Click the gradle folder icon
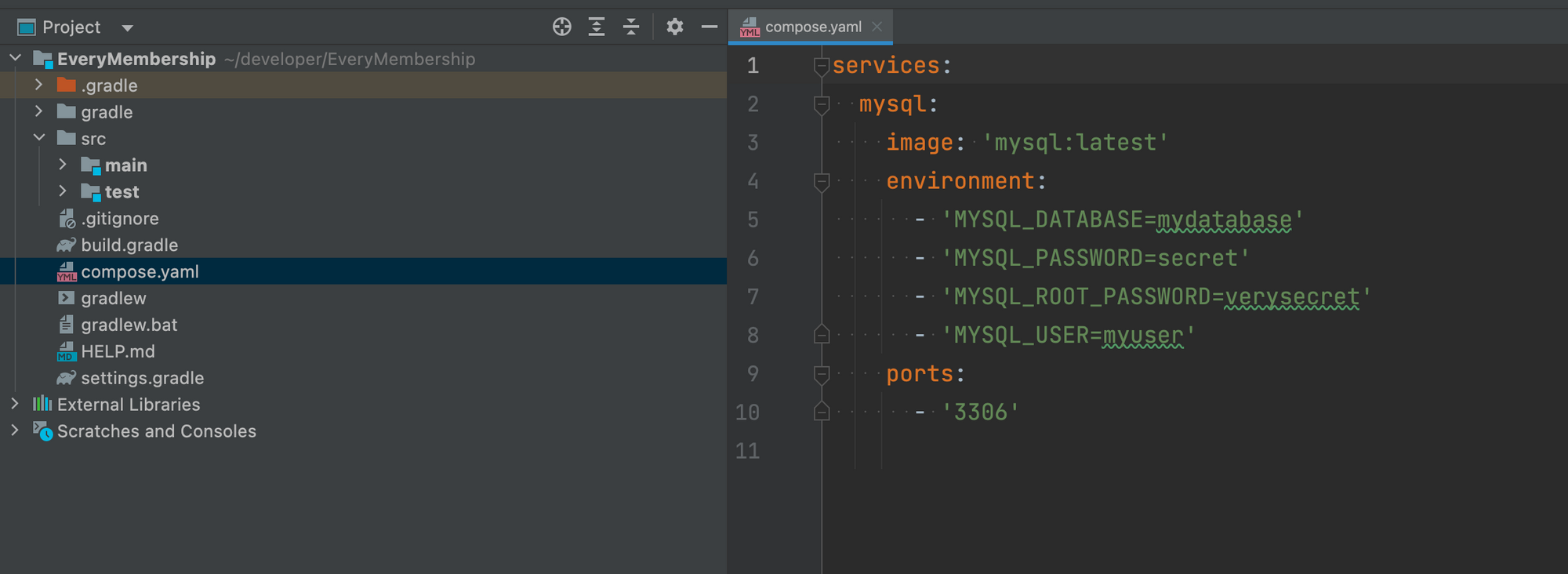Viewport: 1568px width, 574px height. point(67,111)
